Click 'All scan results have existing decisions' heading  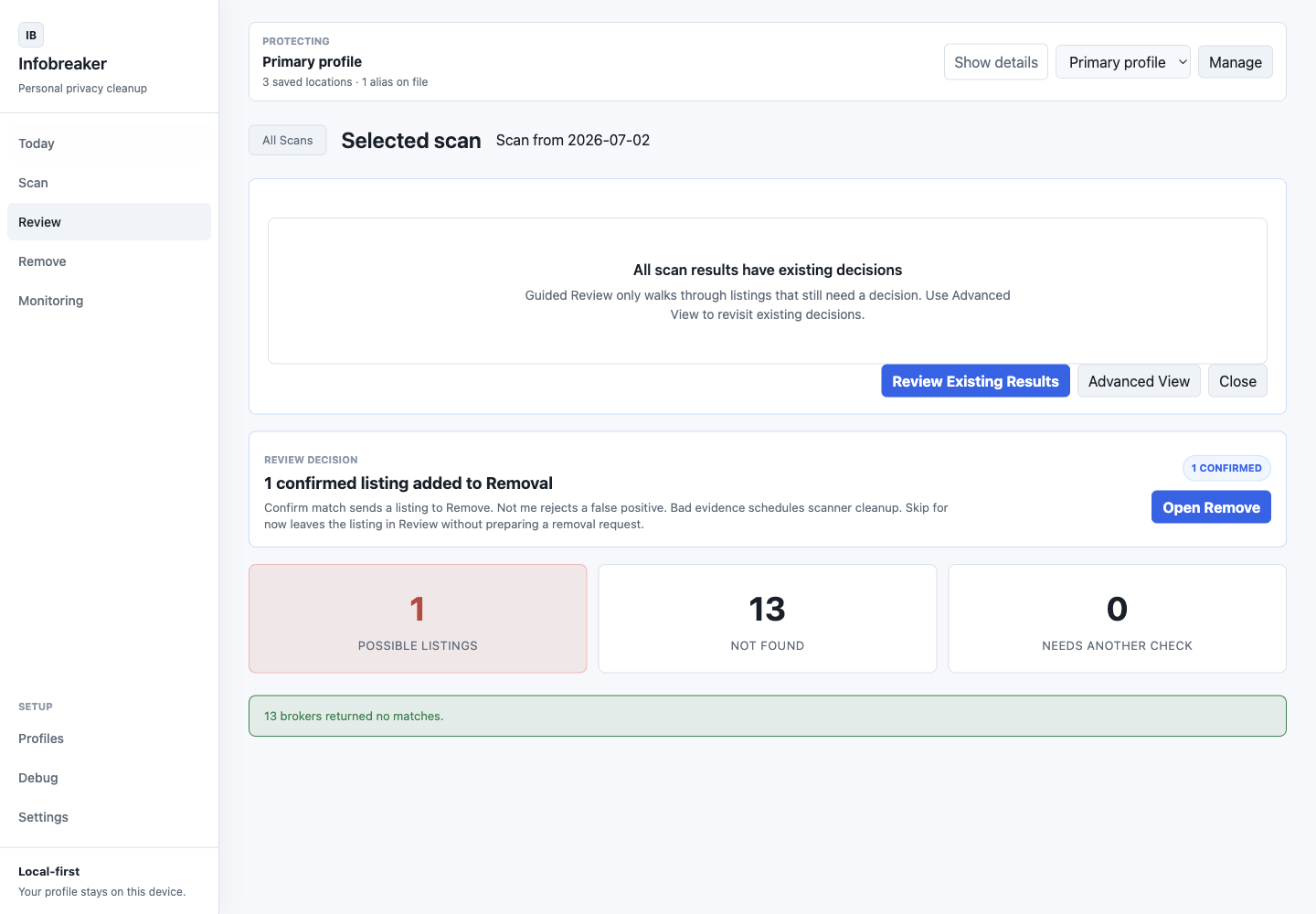[x=768, y=270]
